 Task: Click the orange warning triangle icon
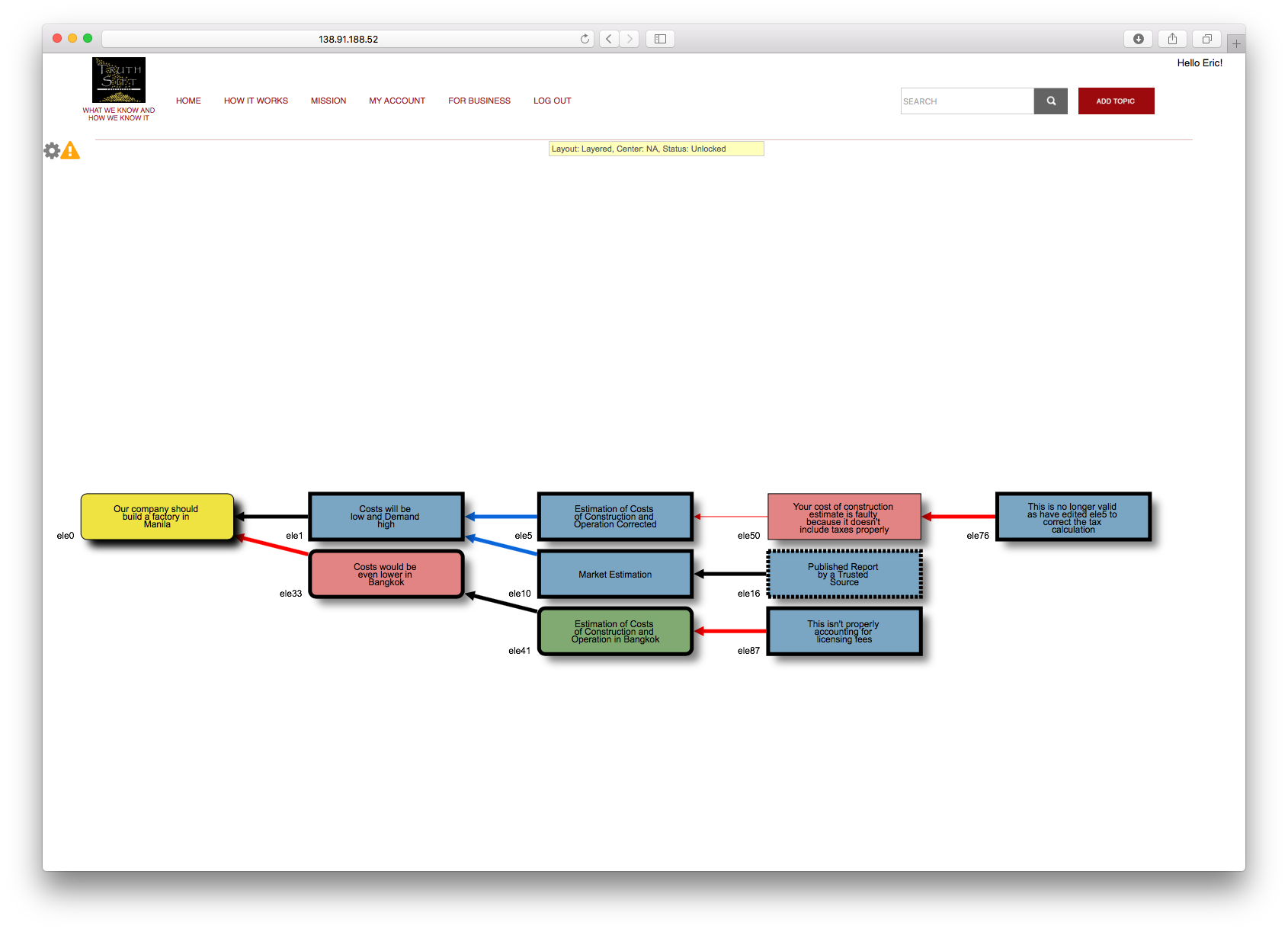[x=70, y=151]
